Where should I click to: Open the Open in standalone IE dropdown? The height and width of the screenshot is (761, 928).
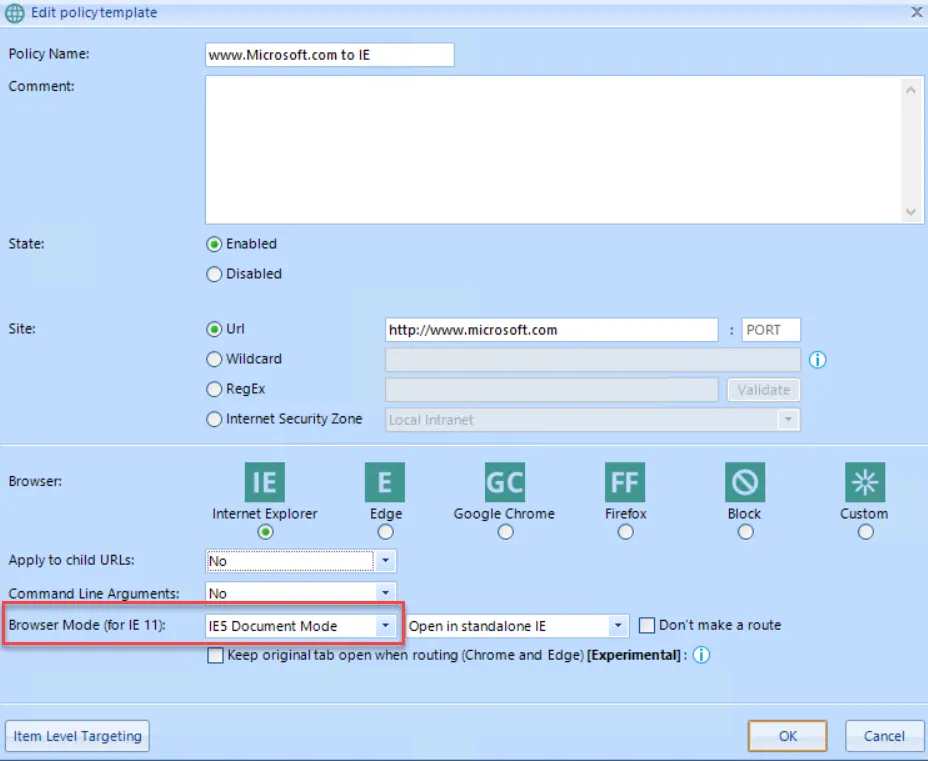click(618, 625)
